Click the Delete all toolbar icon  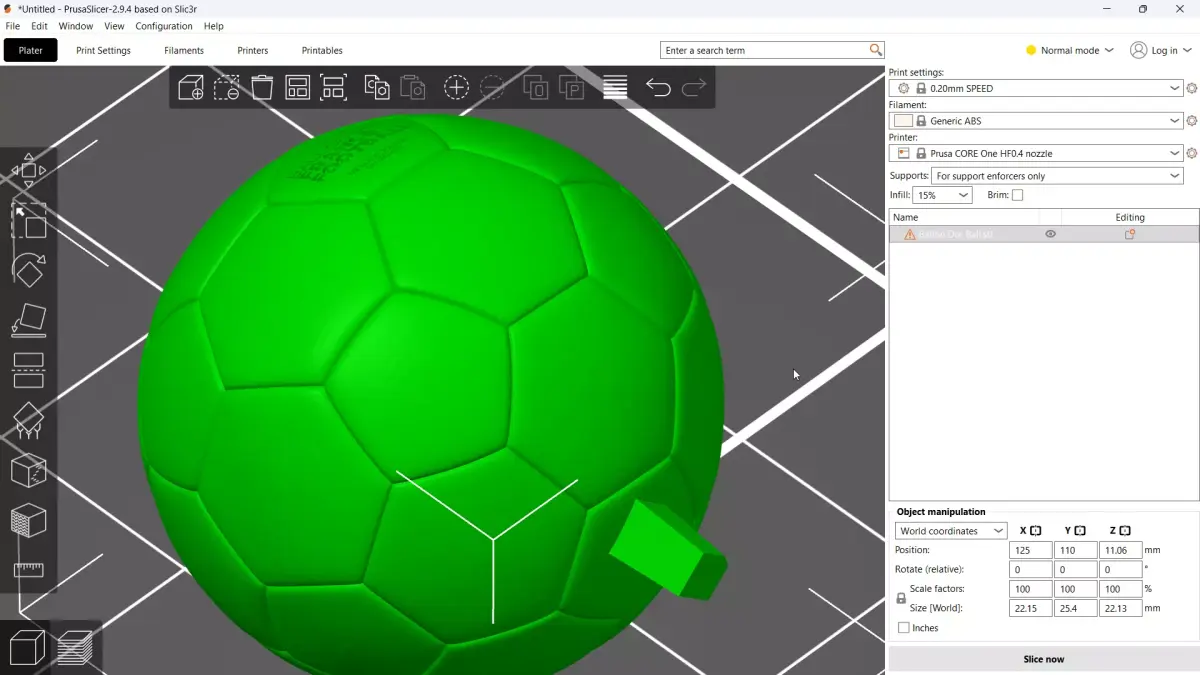pyautogui.click(x=262, y=88)
